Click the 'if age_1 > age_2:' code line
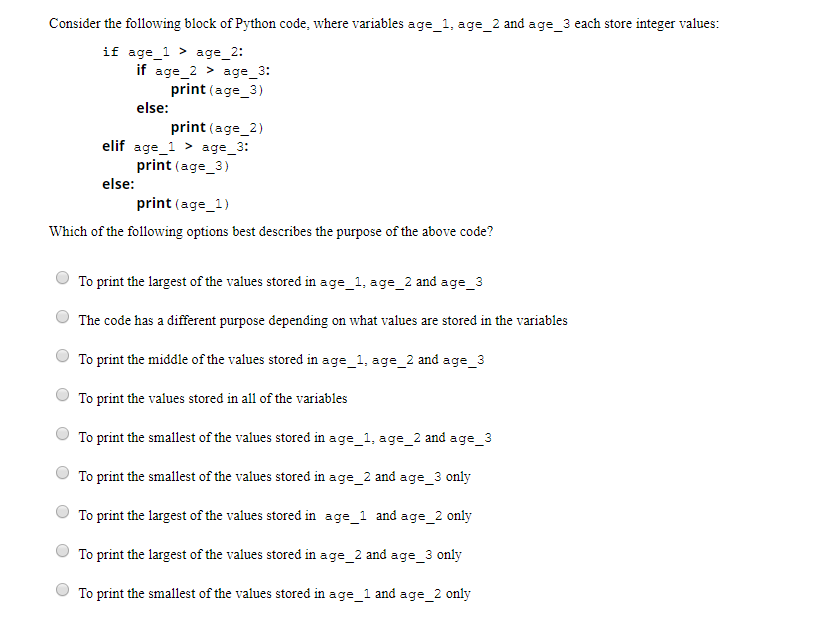833x623 pixels. [173, 52]
